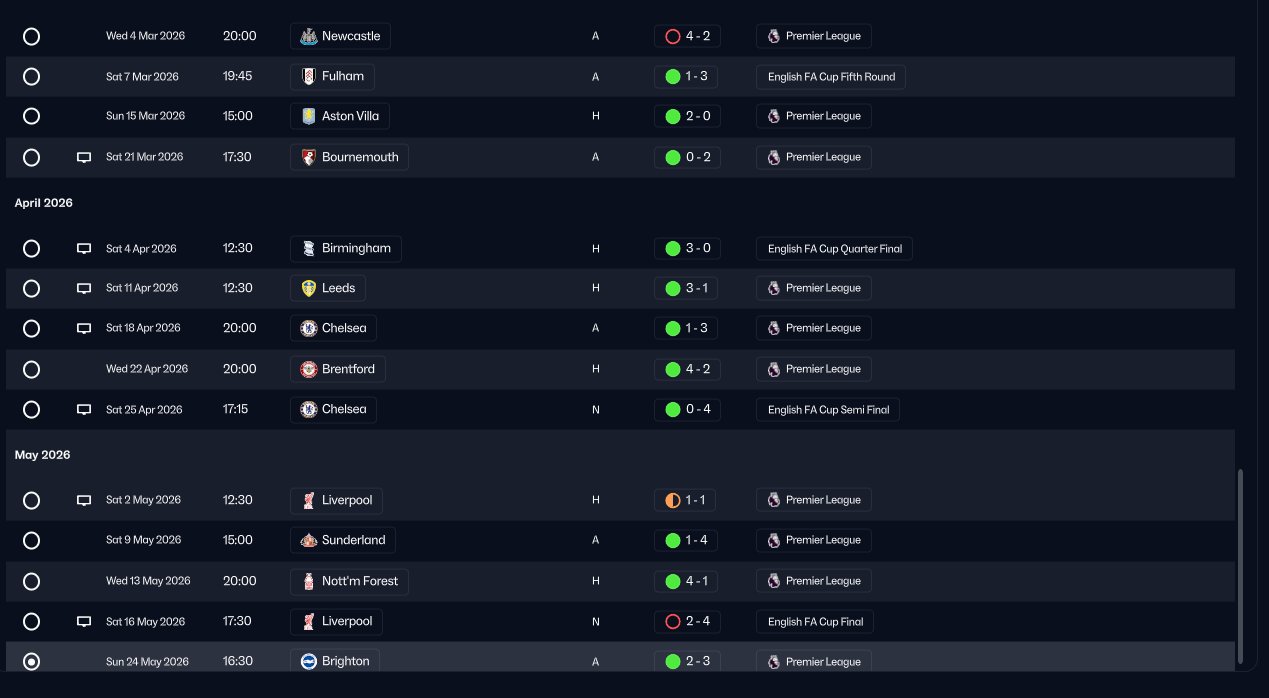Open English FA Cup Fifth Round competition

click(x=830, y=77)
